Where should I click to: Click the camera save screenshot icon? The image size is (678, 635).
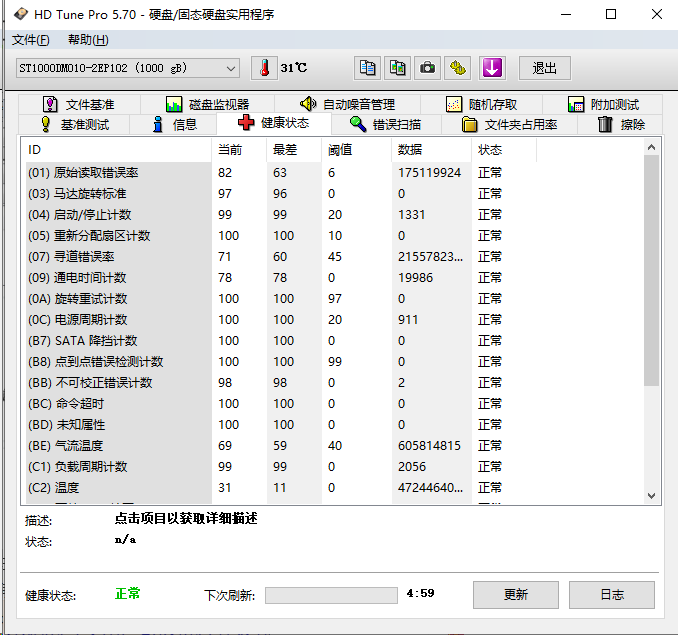(x=427, y=68)
